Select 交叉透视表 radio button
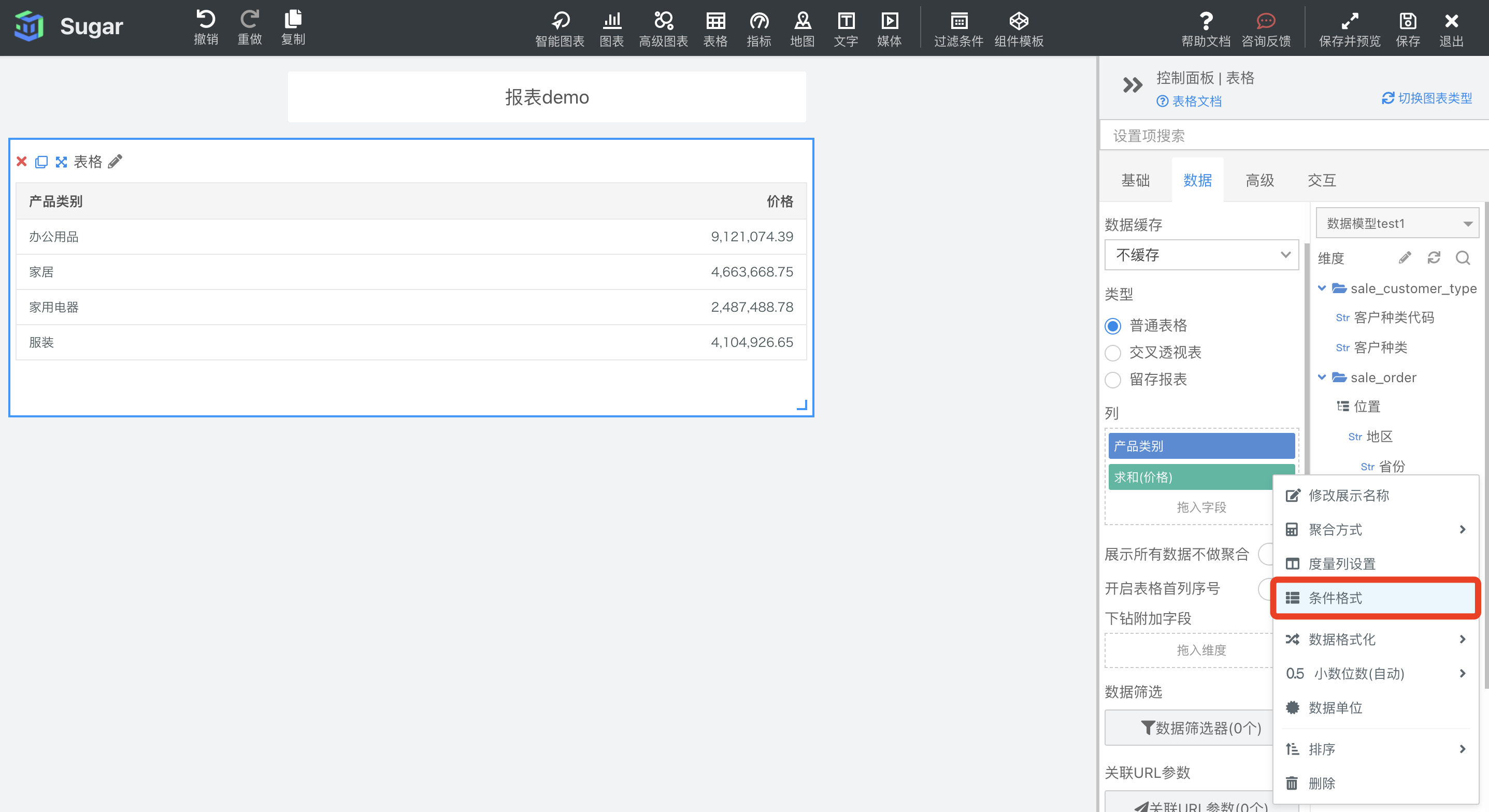Viewport: 1489px width, 812px height. coord(1113,353)
